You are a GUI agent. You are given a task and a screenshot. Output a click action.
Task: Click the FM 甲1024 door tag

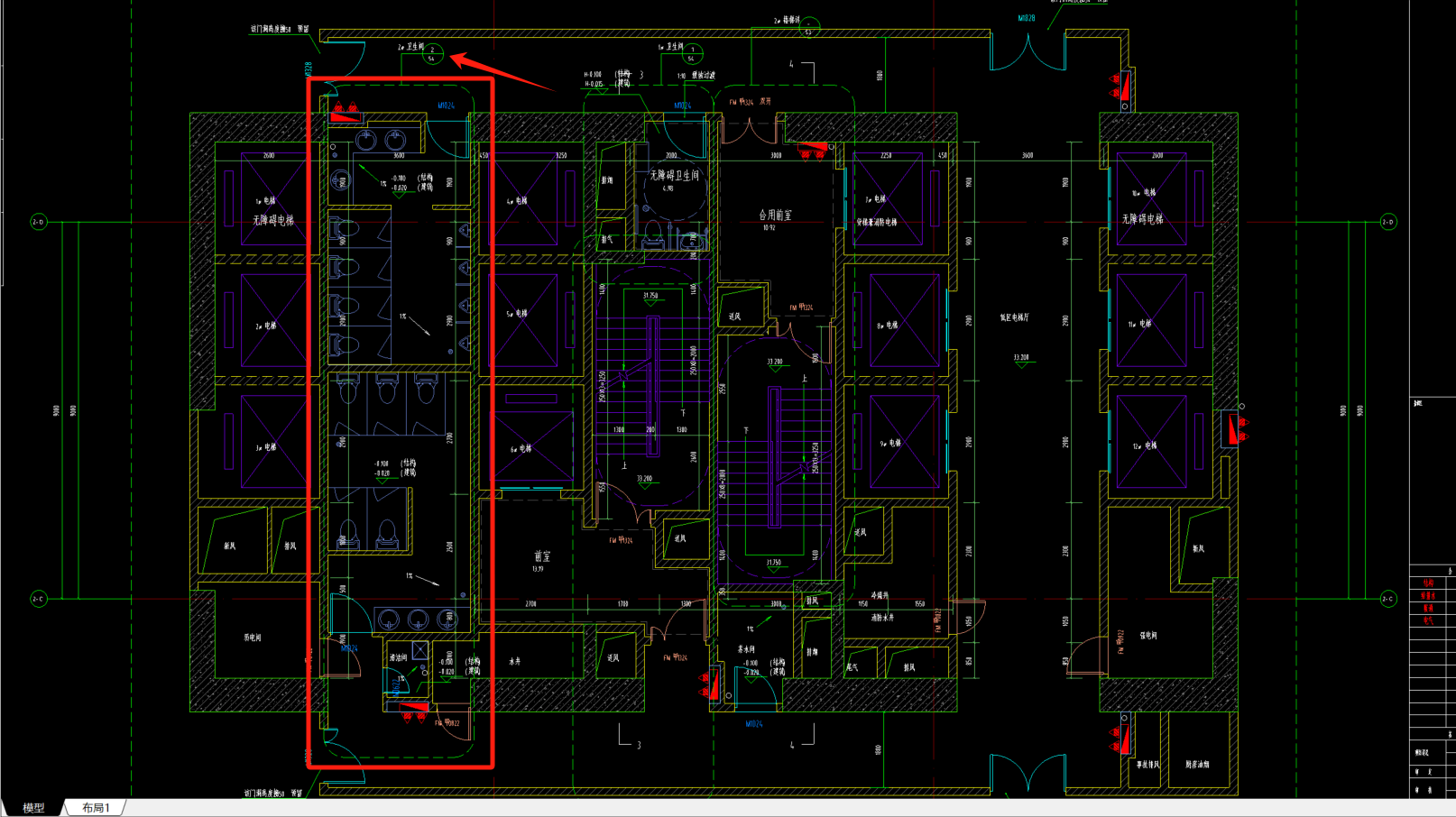(x=675, y=658)
